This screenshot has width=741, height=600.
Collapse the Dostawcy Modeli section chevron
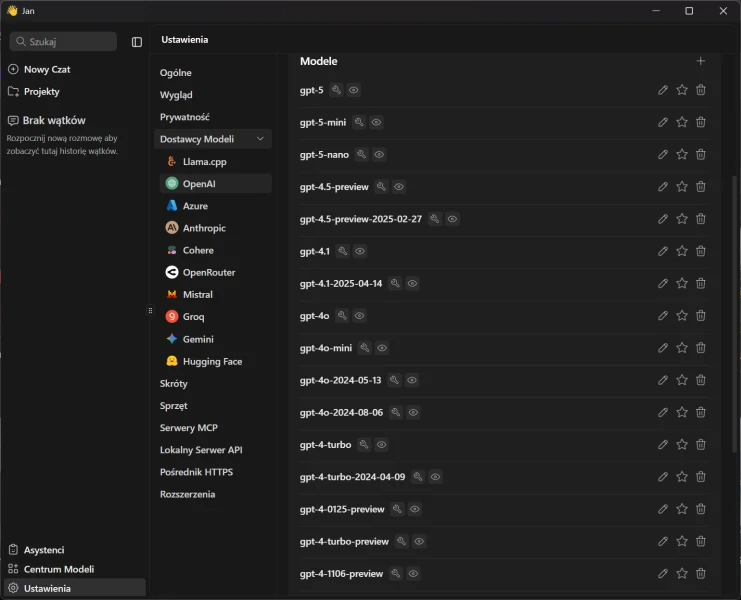(x=261, y=139)
